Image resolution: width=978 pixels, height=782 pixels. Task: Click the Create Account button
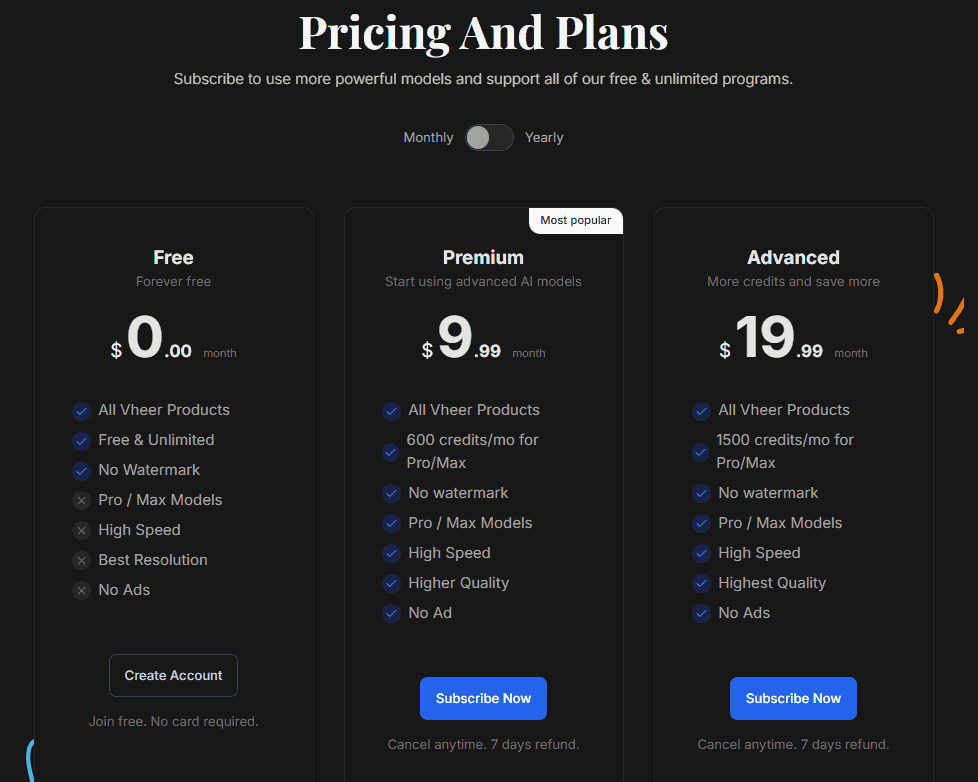[173, 675]
